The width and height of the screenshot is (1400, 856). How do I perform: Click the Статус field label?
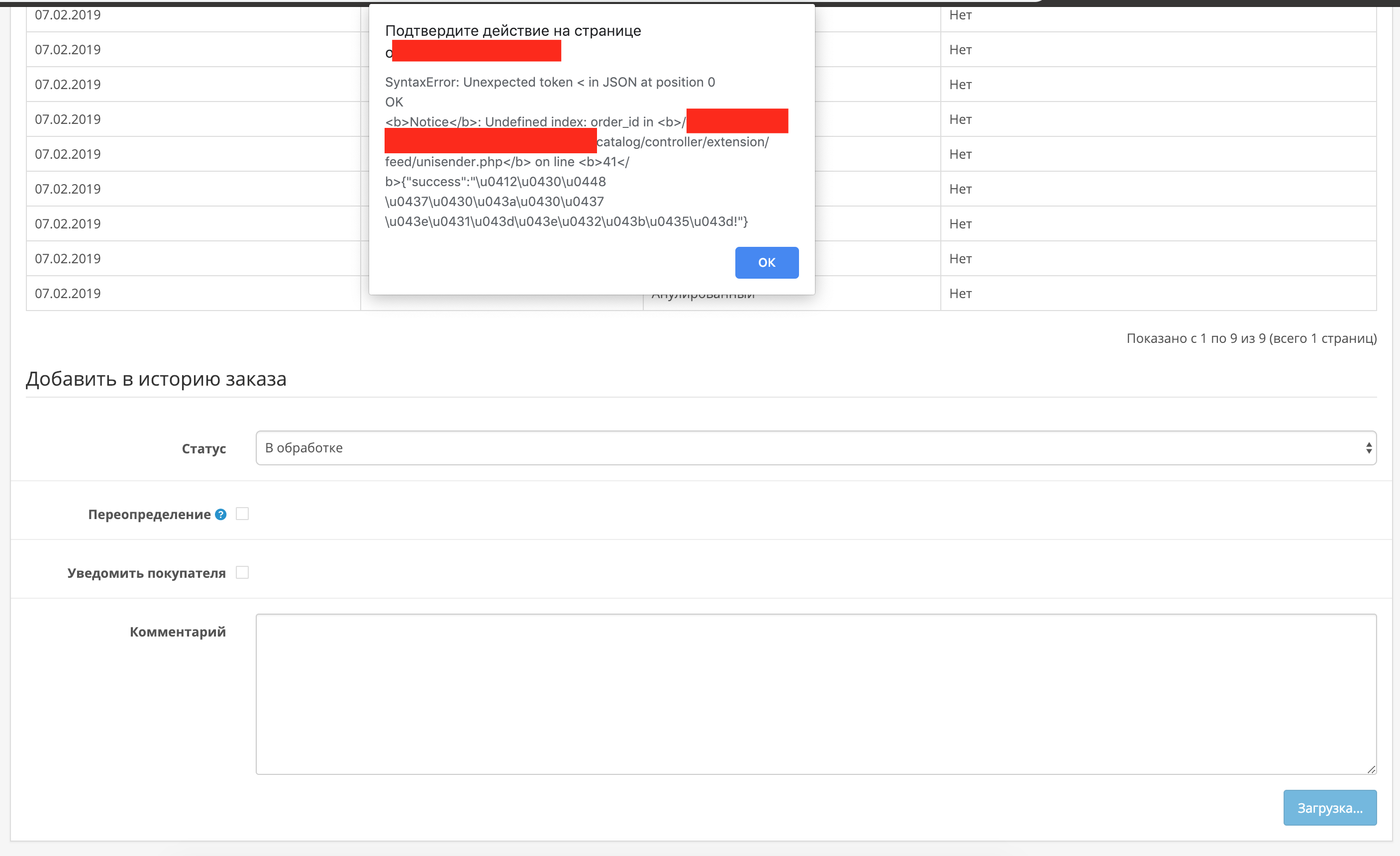pyautogui.click(x=203, y=448)
